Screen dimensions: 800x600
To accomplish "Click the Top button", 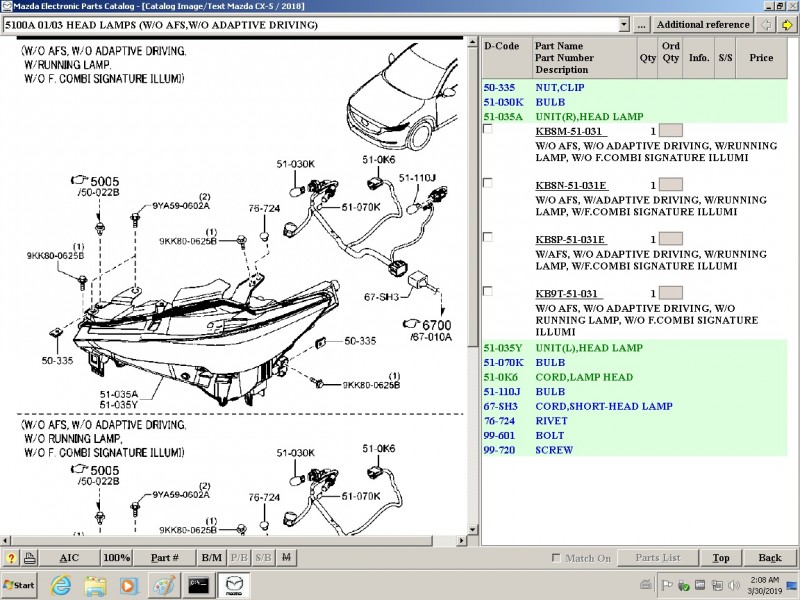I will pos(721,558).
